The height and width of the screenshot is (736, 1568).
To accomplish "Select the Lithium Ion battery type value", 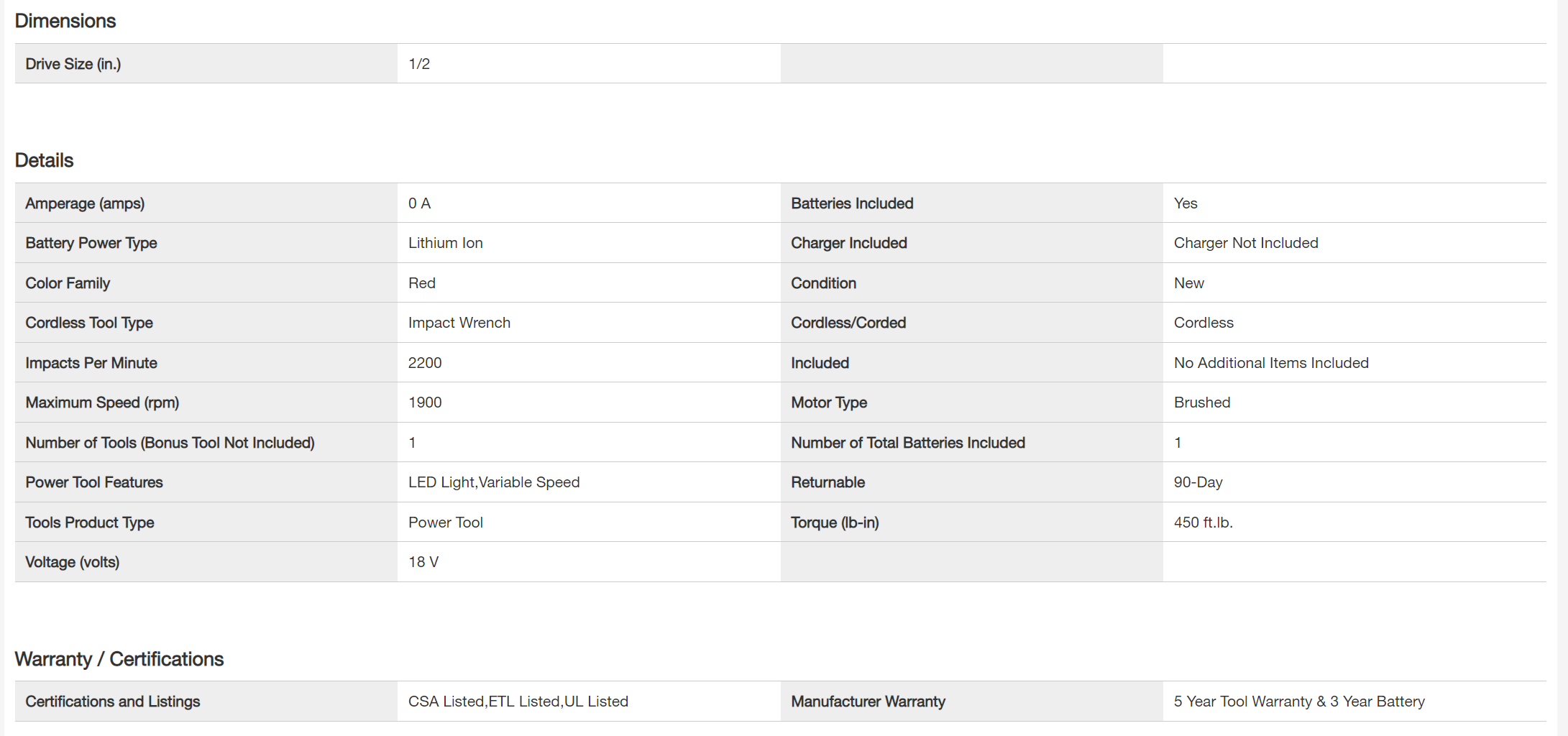I will pyautogui.click(x=446, y=243).
